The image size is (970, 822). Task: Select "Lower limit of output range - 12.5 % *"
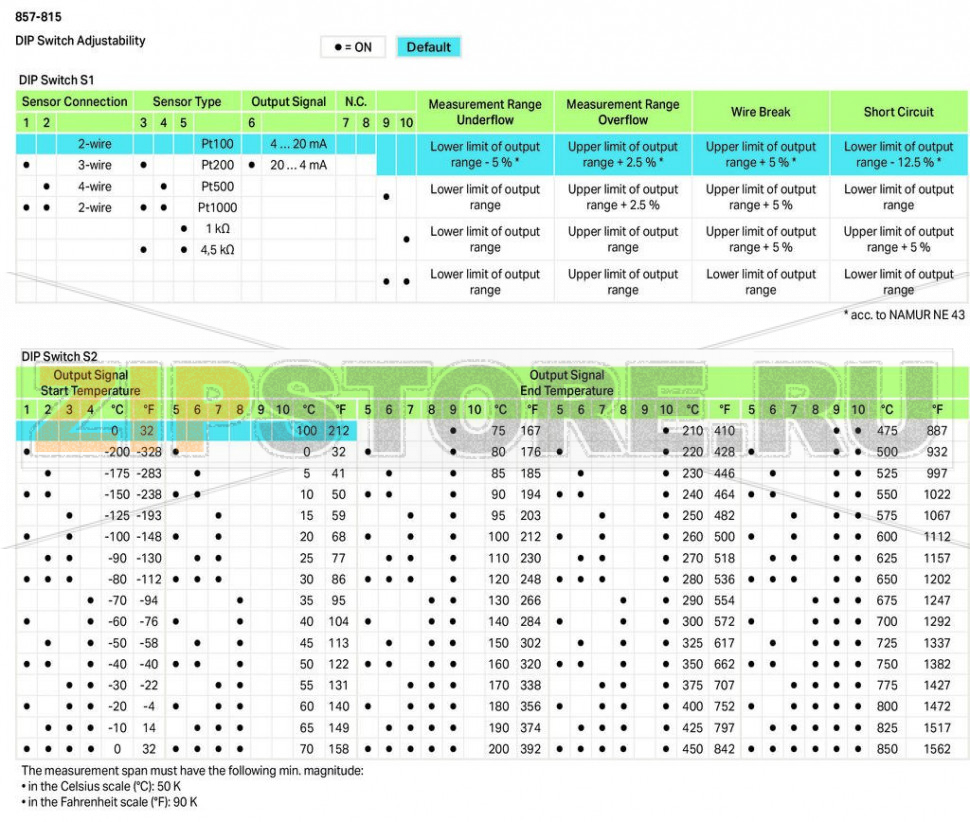click(898, 155)
